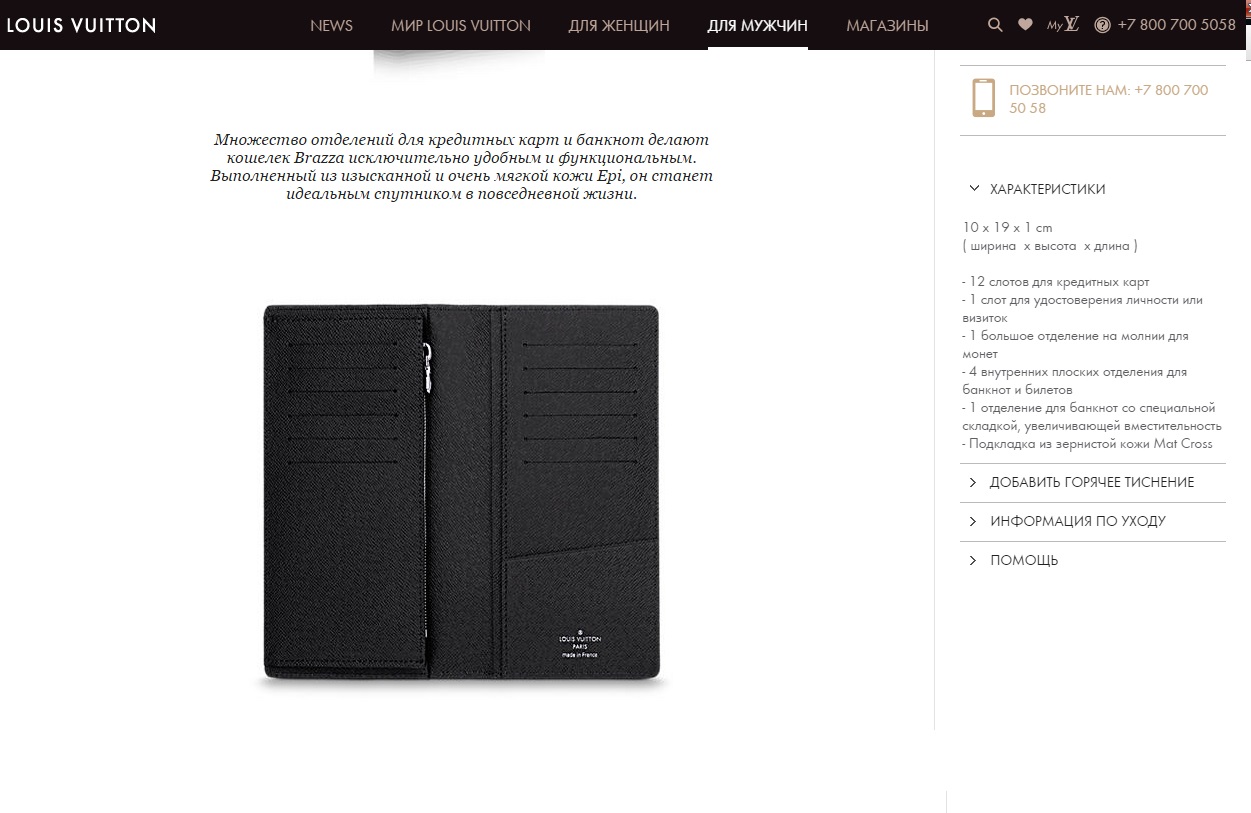Select the Для мужчин menu
1251x813 pixels.
pos(758,25)
